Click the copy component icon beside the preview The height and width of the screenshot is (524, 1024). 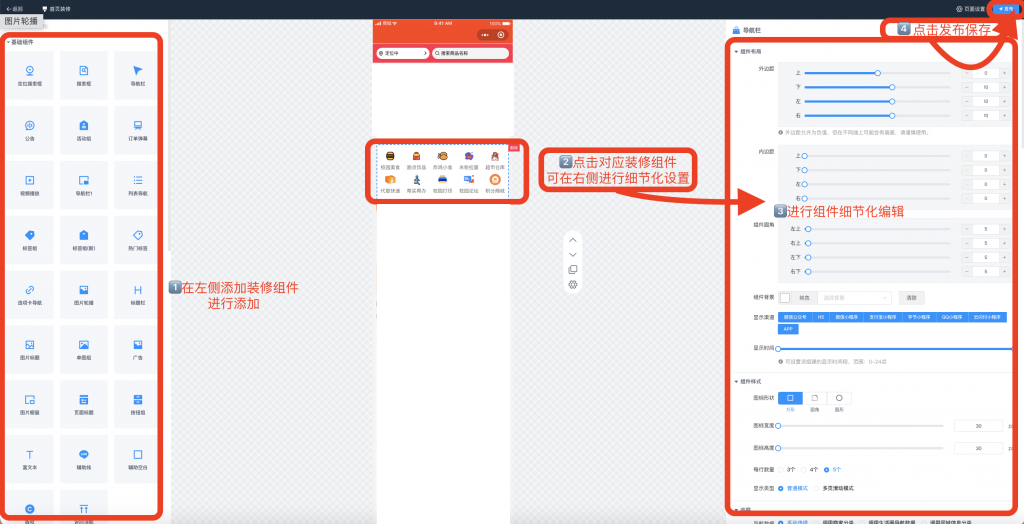pyautogui.click(x=572, y=269)
